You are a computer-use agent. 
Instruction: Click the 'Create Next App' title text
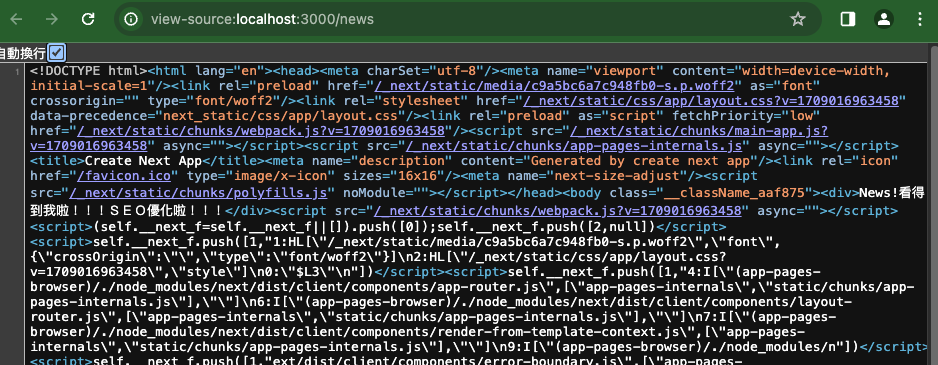[x=144, y=161]
